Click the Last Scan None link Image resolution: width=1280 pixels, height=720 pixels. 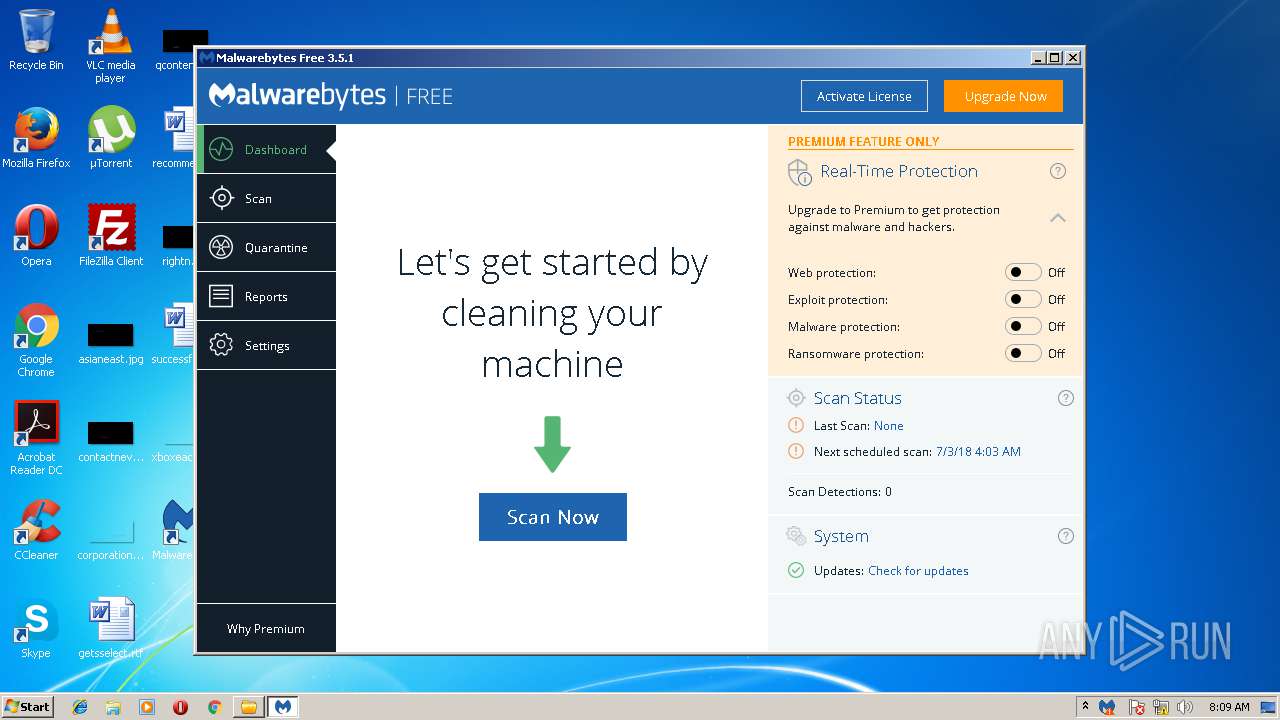pos(888,426)
